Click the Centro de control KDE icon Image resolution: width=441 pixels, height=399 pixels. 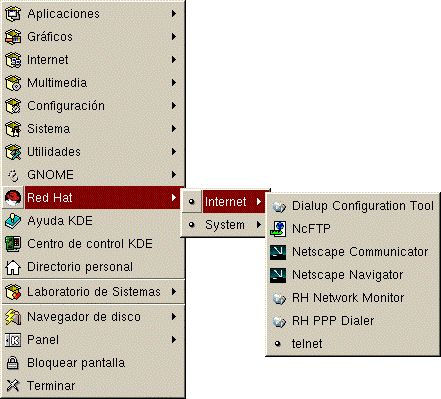13,244
